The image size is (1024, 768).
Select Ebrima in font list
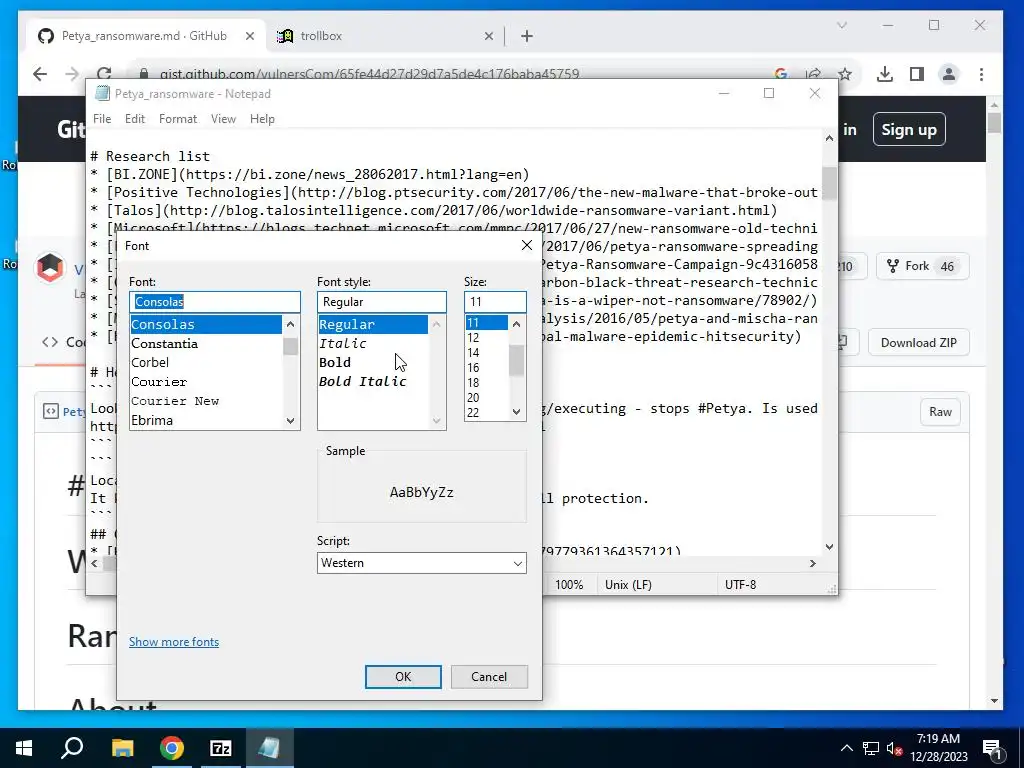206,420
